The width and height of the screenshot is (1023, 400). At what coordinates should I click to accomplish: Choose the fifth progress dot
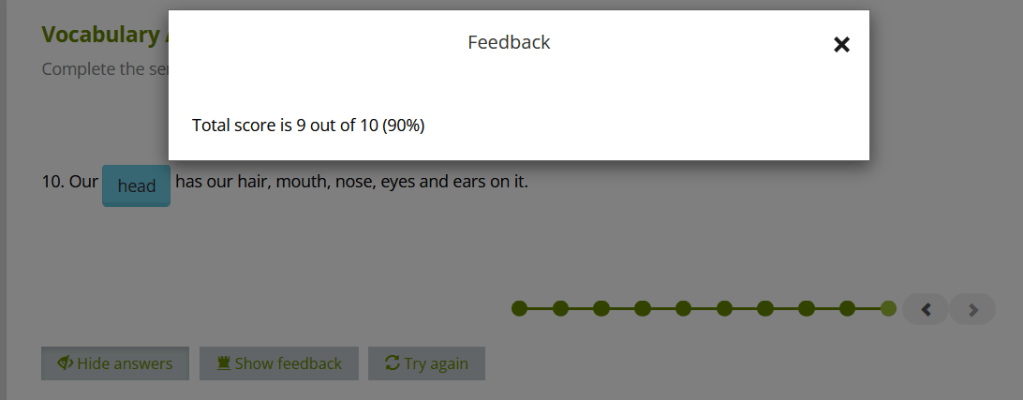[x=683, y=308]
